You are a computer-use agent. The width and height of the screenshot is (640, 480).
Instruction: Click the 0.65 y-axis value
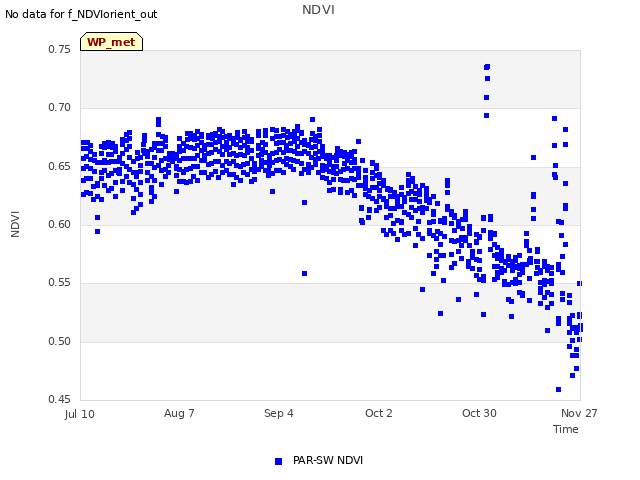[60, 166]
